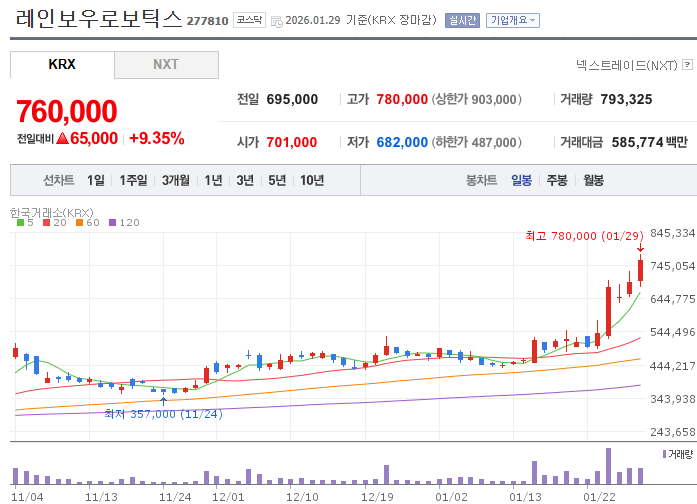Show the 3개월 line chart
This screenshot has width=697, height=504.
pyautogui.click(x=176, y=180)
